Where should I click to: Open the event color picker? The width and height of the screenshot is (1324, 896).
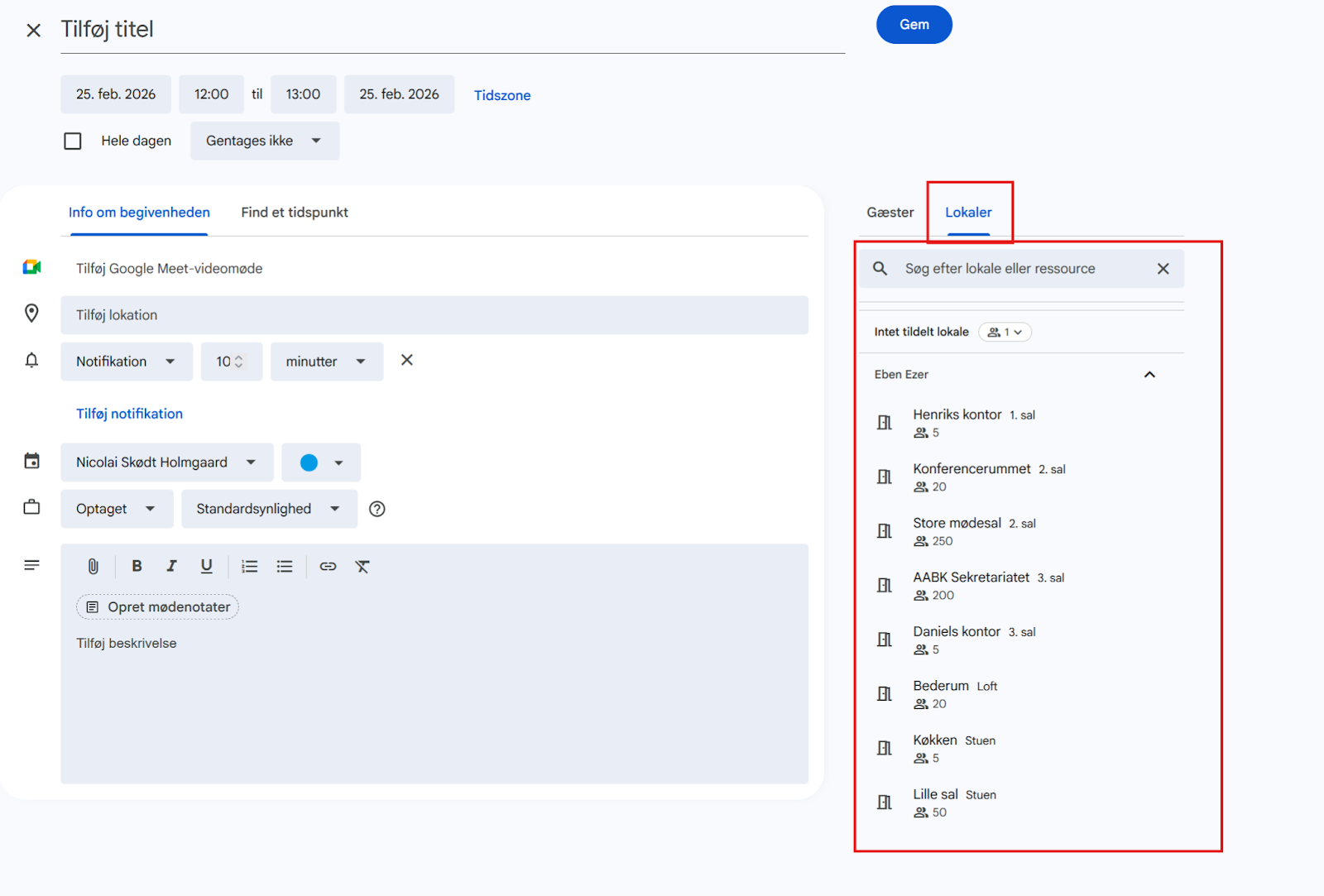321,463
